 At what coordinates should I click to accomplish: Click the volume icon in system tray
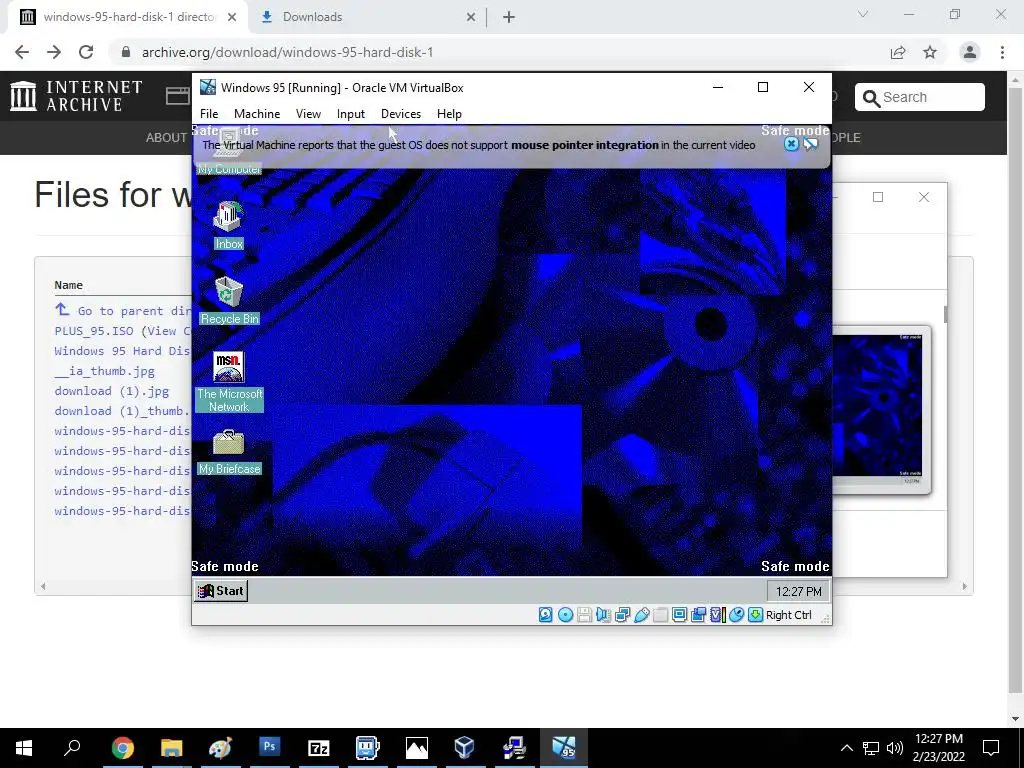pos(895,748)
